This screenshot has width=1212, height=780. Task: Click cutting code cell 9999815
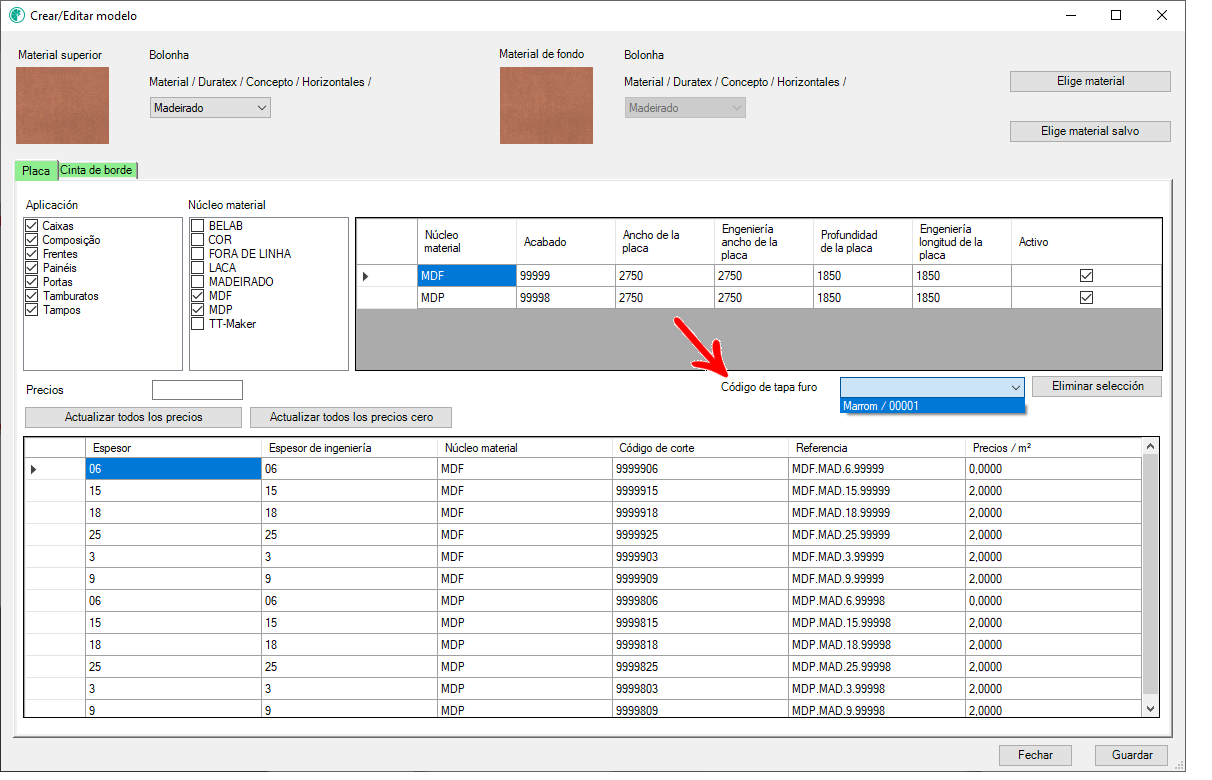tap(700, 623)
